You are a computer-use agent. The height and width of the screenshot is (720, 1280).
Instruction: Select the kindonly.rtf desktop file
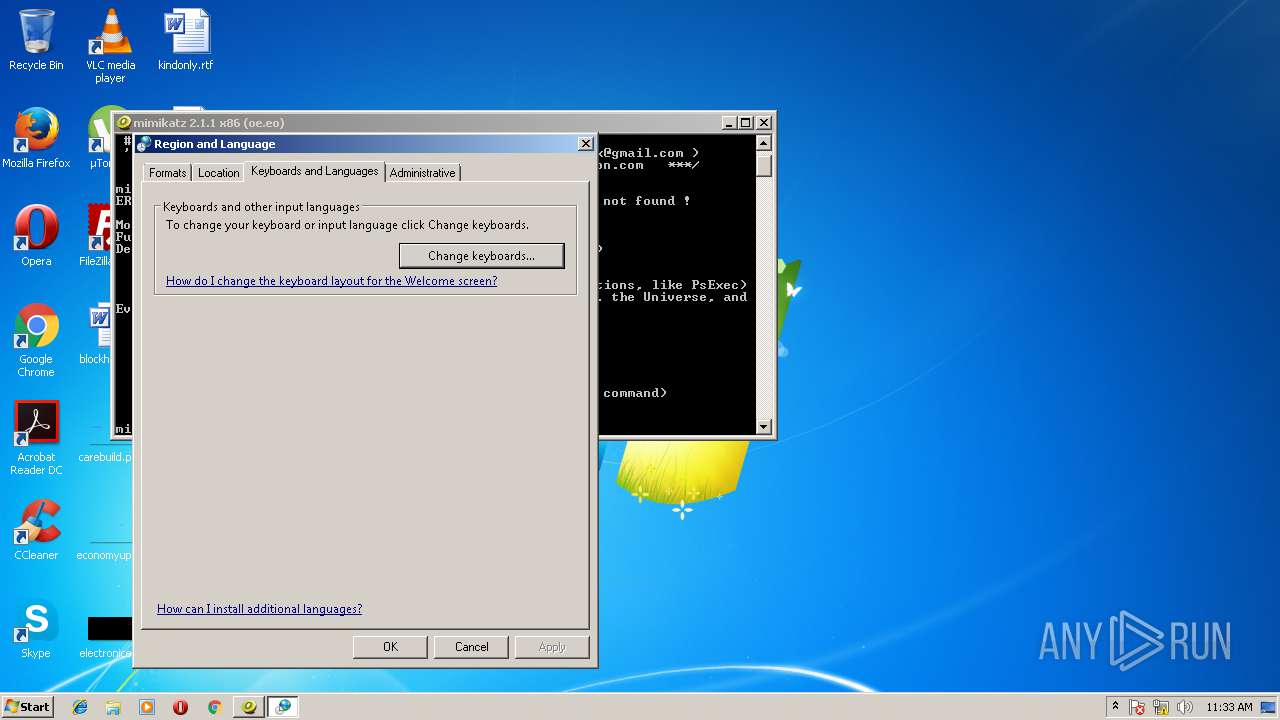coord(186,40)
